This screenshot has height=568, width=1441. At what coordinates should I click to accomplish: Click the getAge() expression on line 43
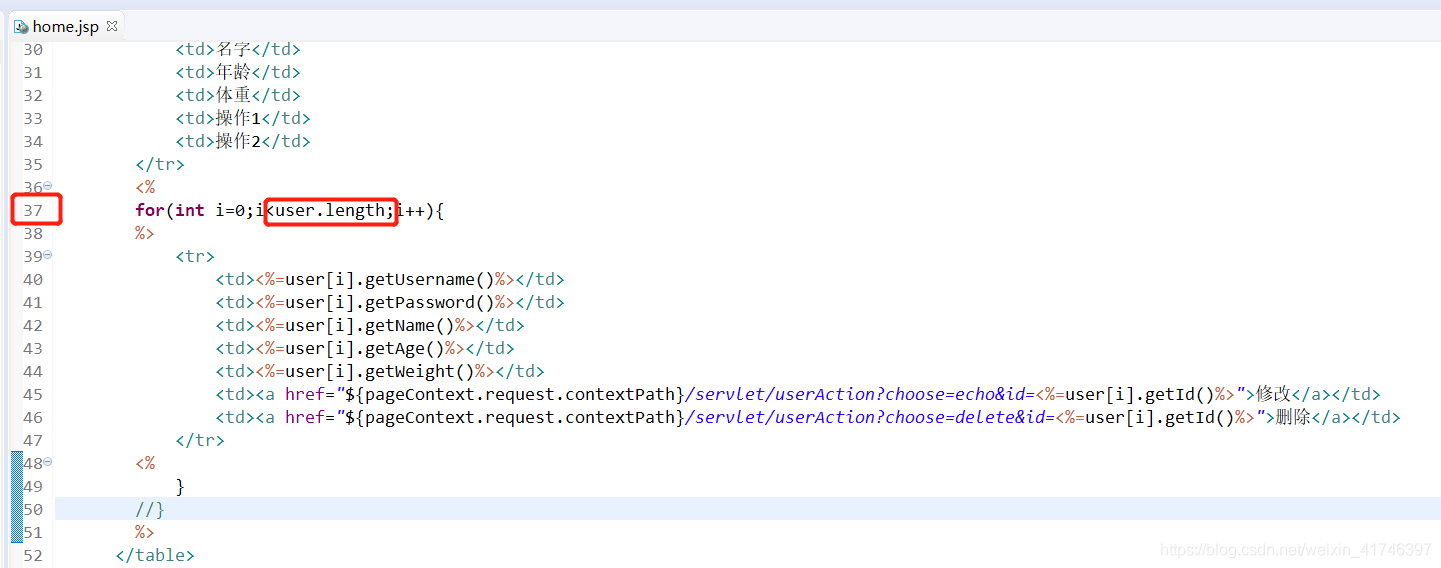pos(365,348)
